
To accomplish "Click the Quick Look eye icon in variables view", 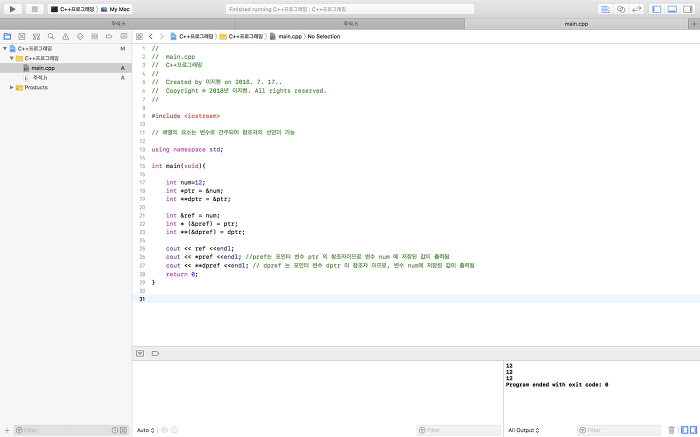I will [164, 430].
